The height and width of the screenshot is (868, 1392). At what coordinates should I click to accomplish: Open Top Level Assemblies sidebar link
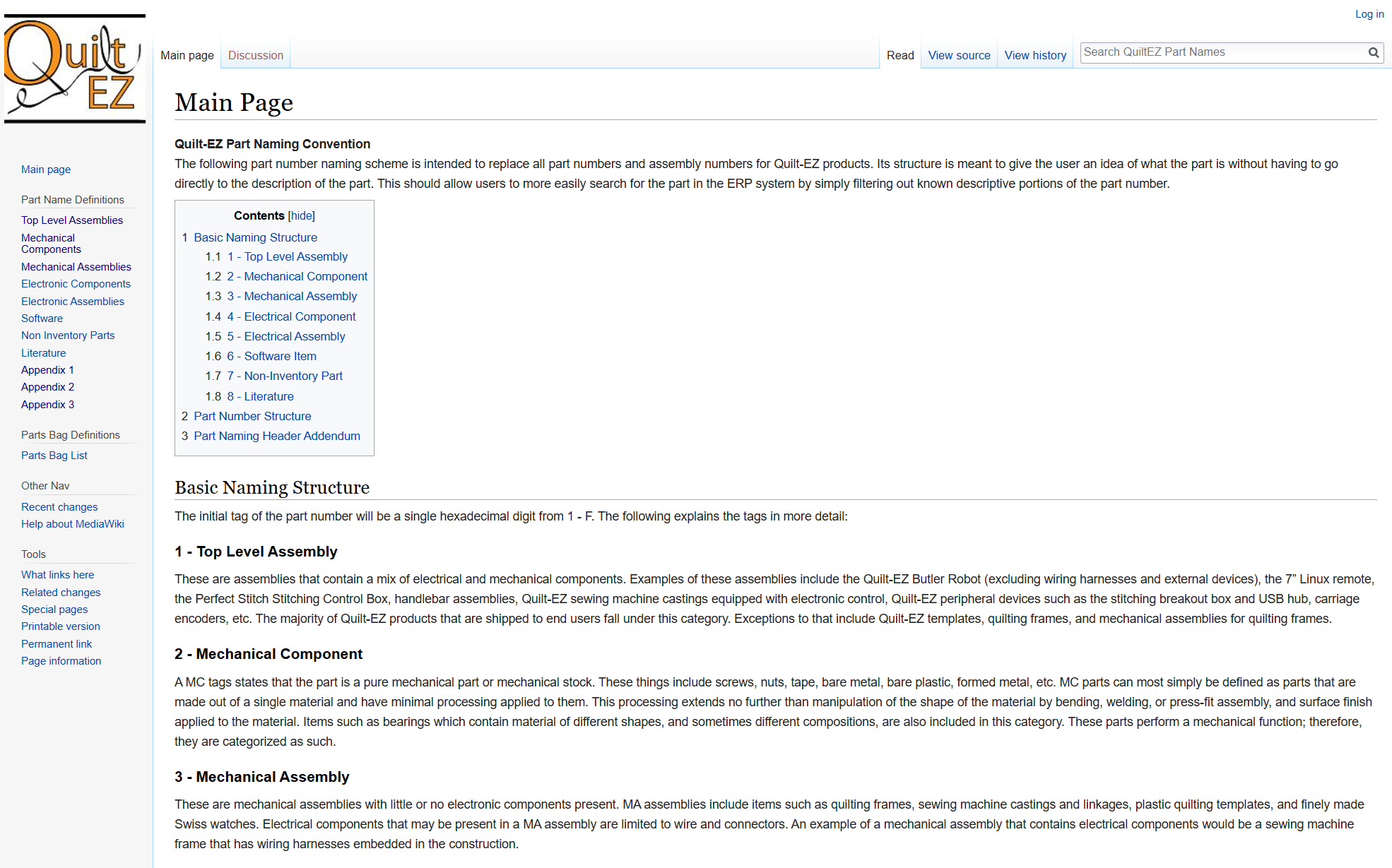(x=72, y=220)
